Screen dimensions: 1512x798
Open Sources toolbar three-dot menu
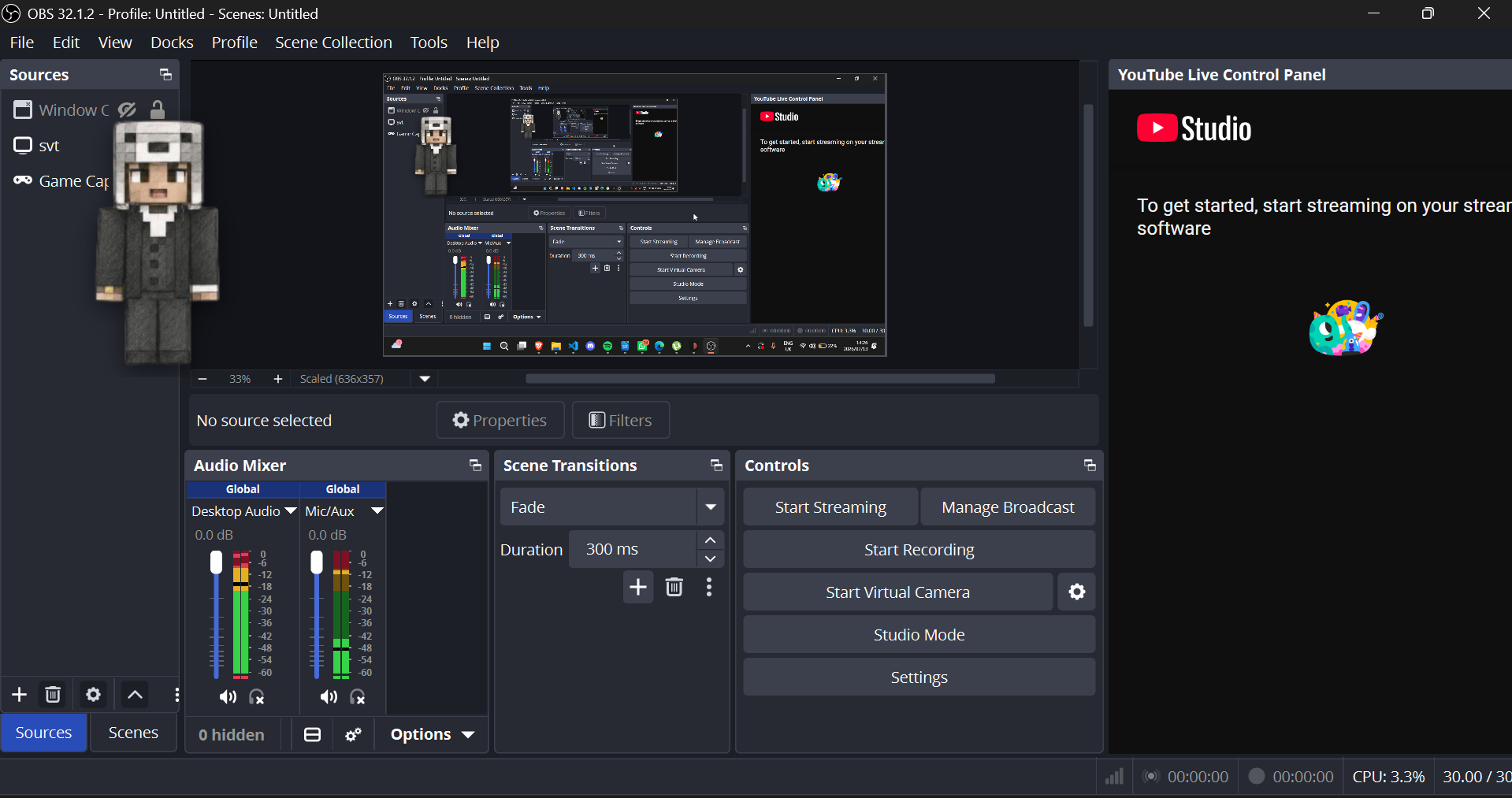click(176, 695)
